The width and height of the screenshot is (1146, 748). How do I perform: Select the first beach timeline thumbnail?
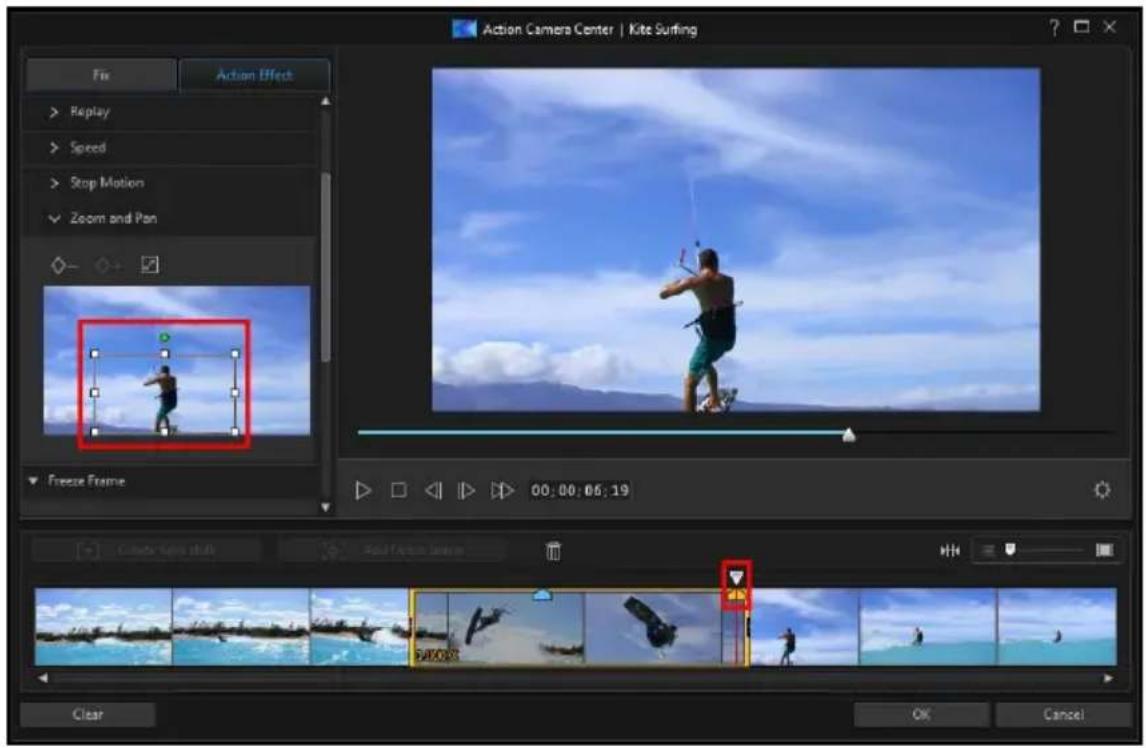(x=104, y=627)
